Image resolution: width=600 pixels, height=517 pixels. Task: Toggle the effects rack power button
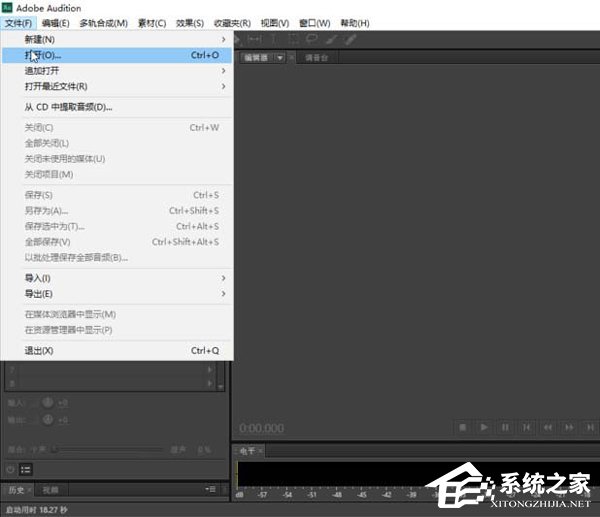click(11, 469)
